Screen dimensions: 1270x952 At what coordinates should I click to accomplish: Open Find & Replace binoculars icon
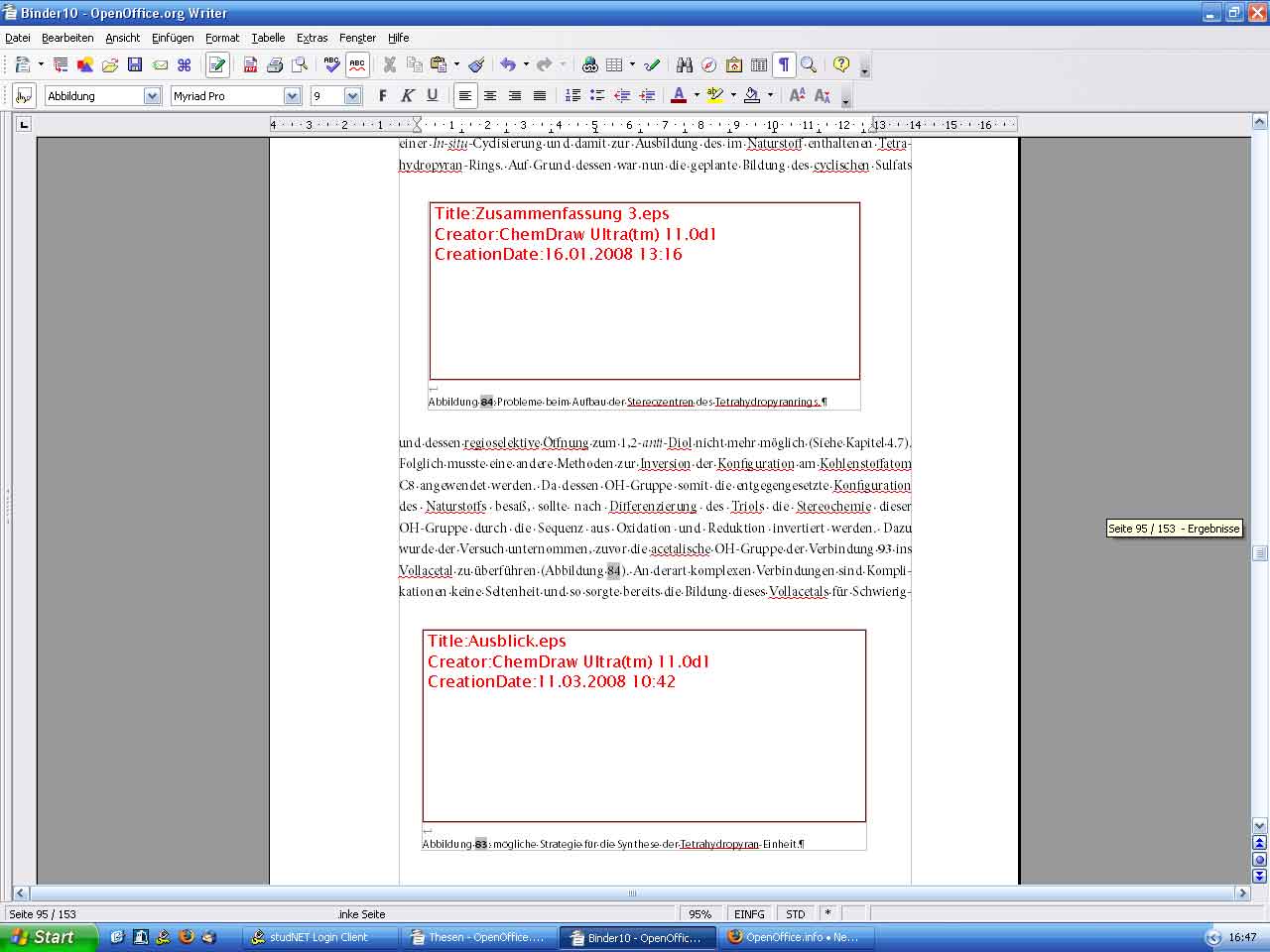coord(685,64)
